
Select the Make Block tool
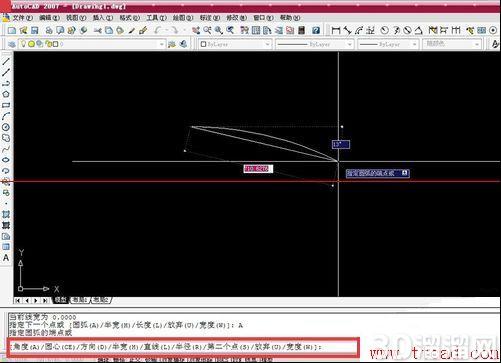pyautogui.click(x=6, y=193)
